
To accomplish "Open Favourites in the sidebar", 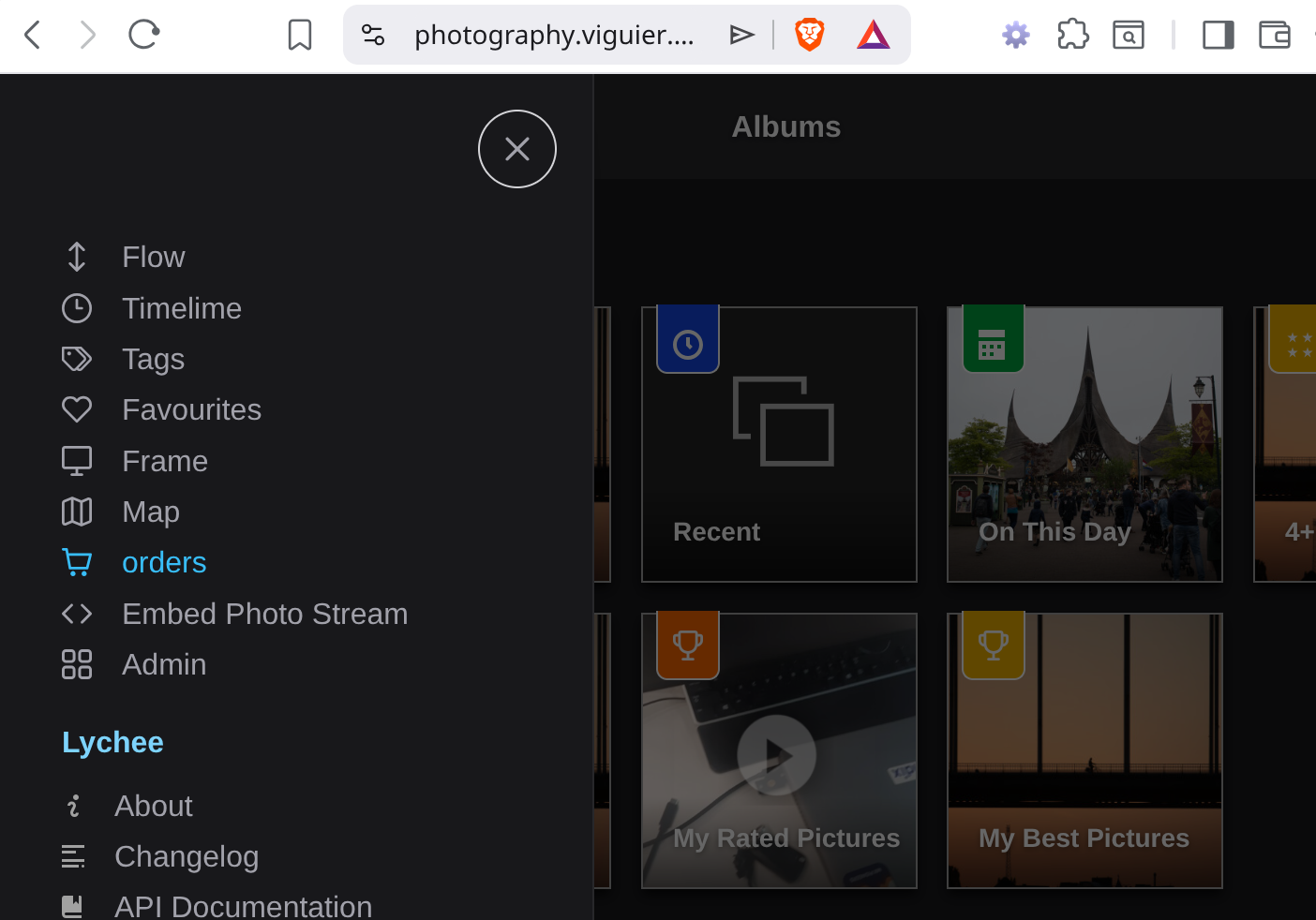I will (192, 409).
